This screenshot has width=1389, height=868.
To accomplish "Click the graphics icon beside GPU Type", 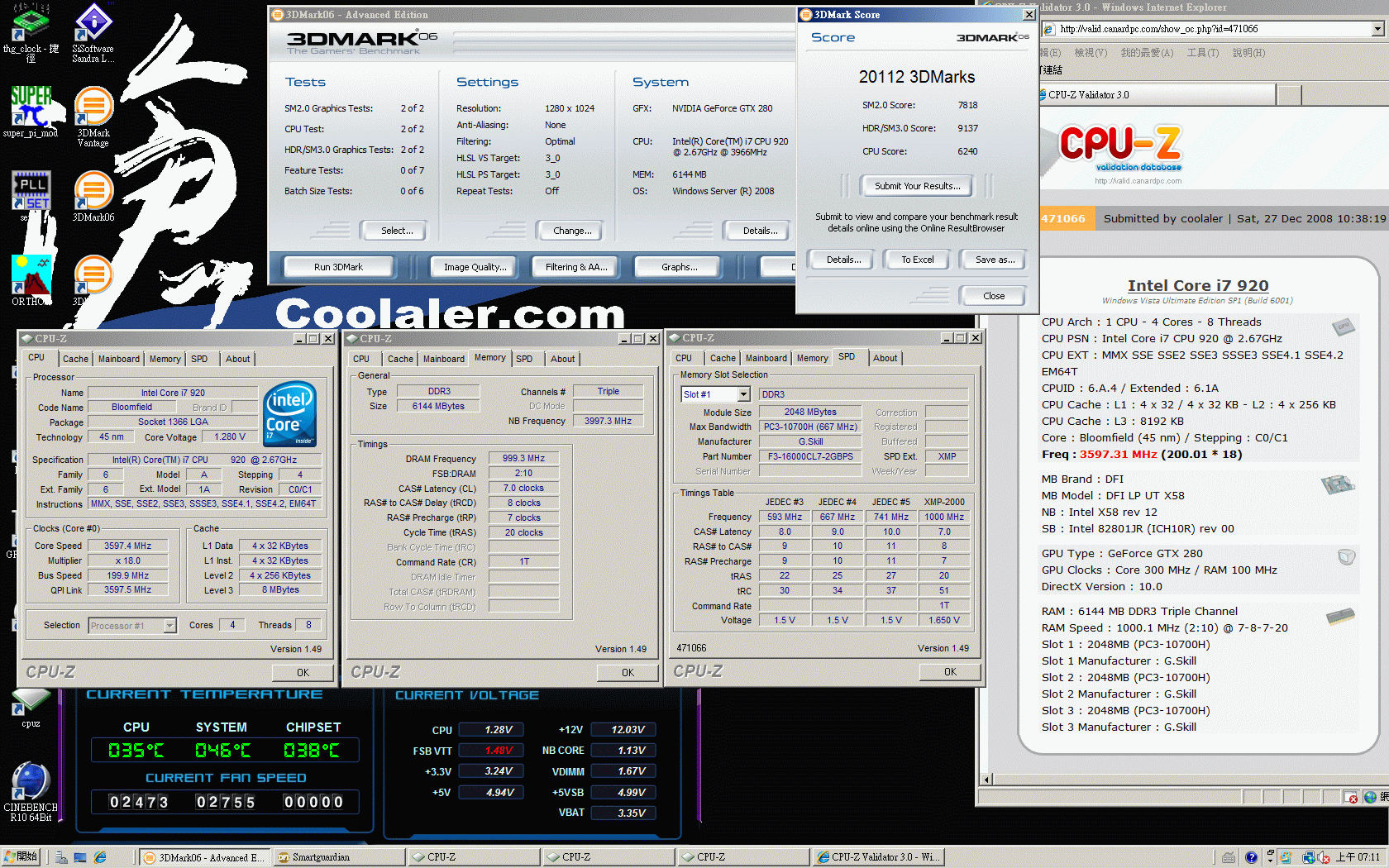I will (x=1347, y=557).
